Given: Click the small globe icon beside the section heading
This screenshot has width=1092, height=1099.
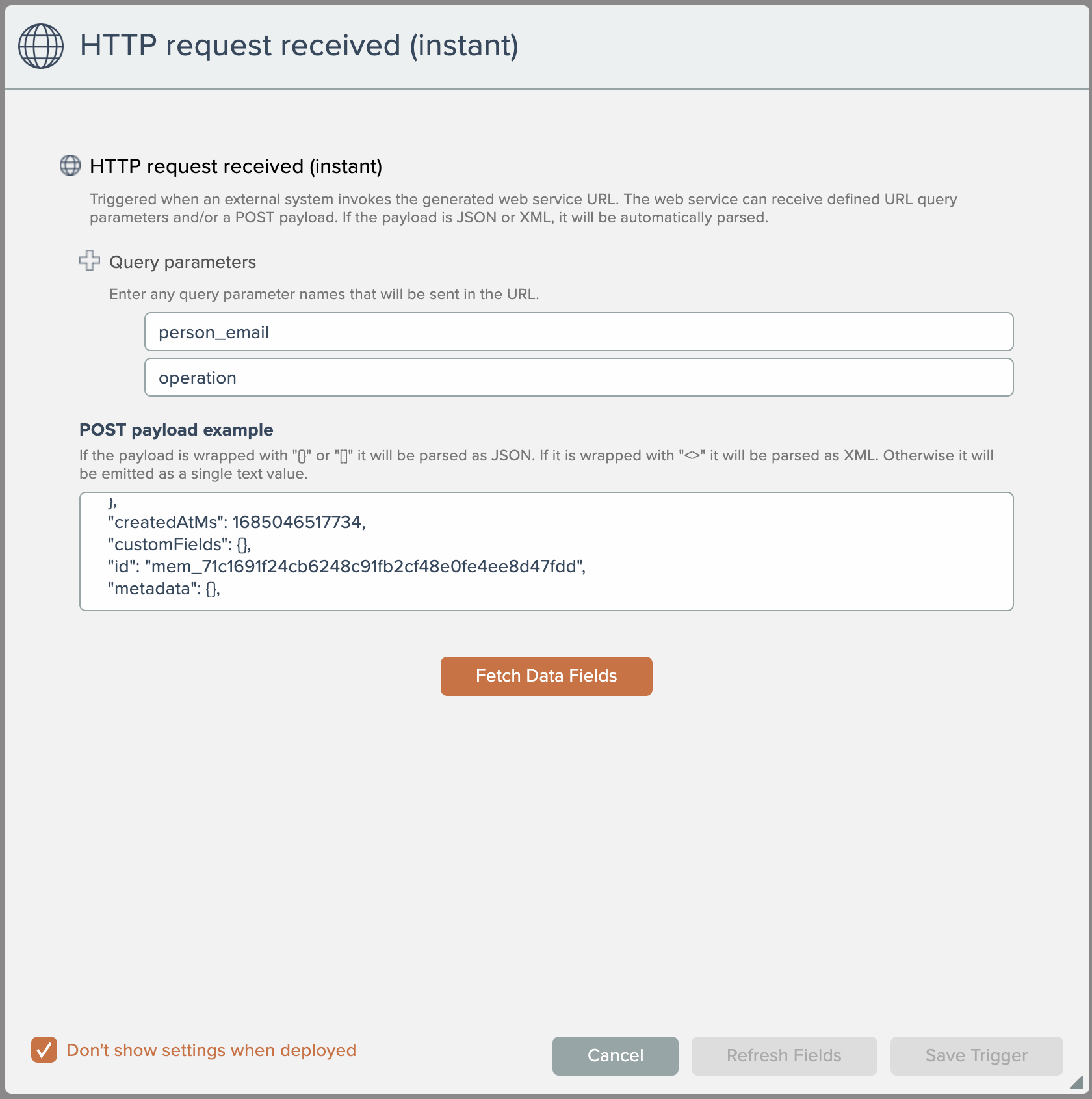Looking at the screenshot, I should (70, 166).
